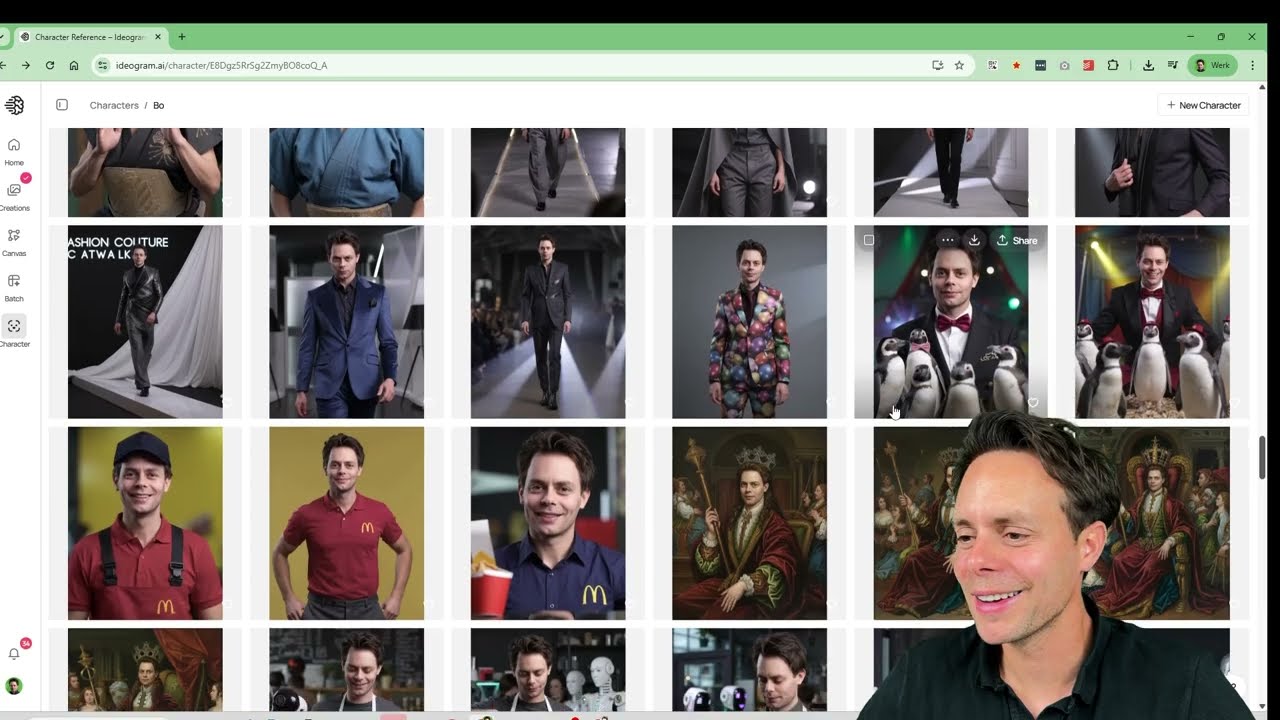Open the penguins image with yellow stage lights
Screen dimensions: 1280x720
[x=1152, y=321]
